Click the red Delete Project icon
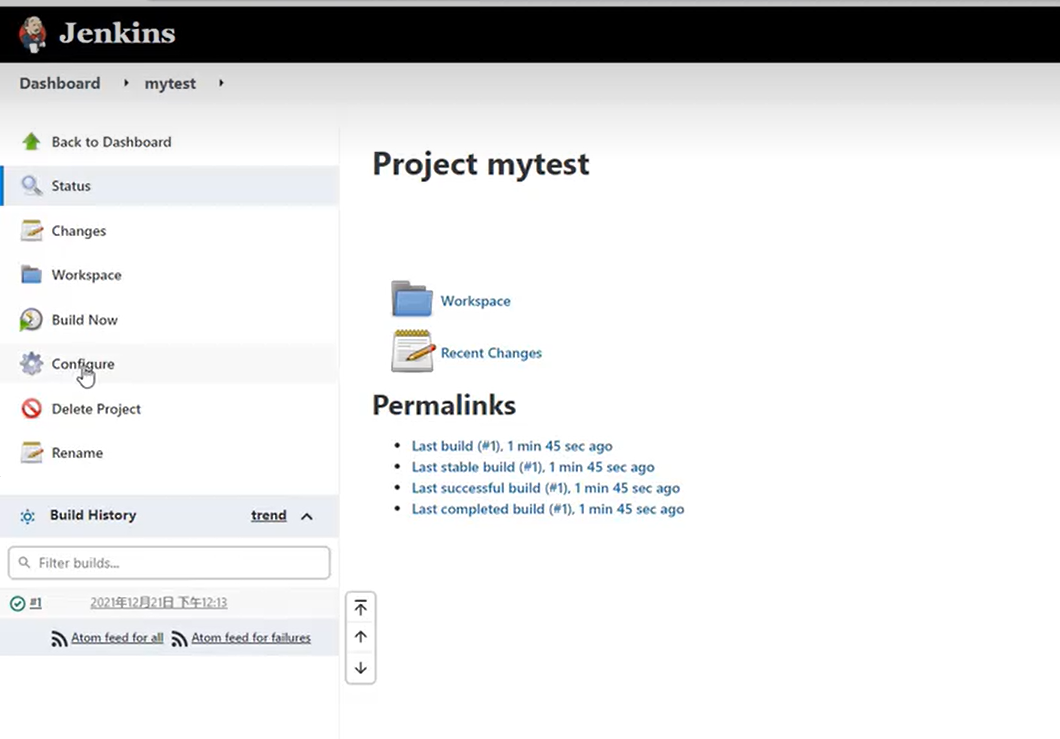This screenshot has width=1060, height=739. (32, 409)
